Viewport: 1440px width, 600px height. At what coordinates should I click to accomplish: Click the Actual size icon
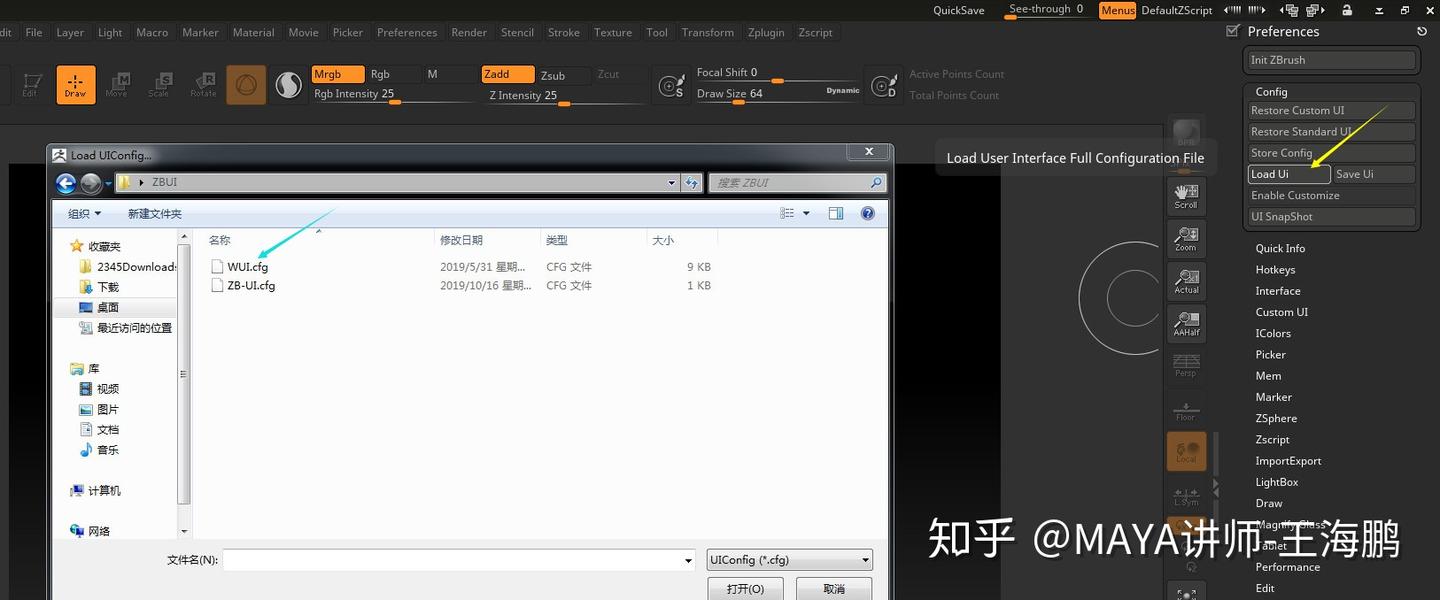pyautogui.click(x=1185, y=280)
